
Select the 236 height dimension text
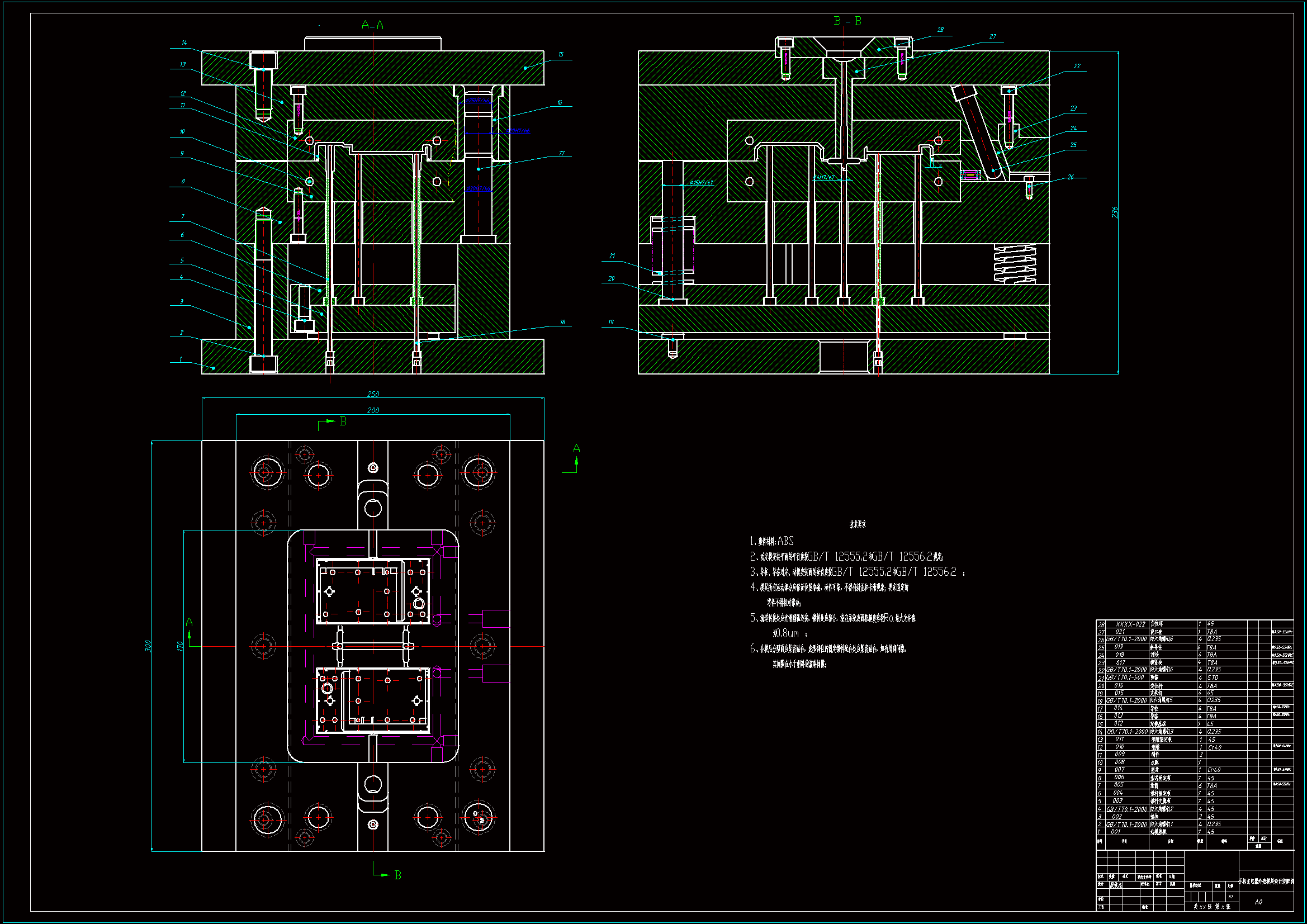point(1115,212)
